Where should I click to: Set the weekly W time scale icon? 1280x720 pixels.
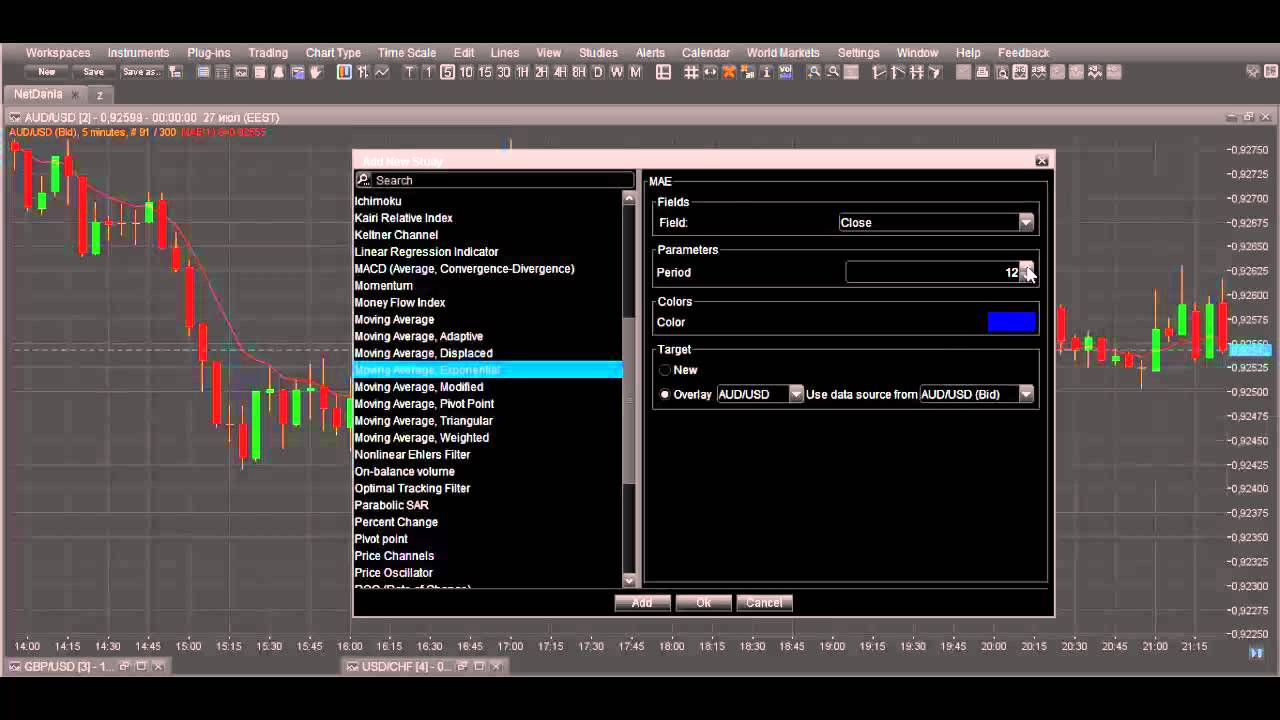pyautogui.click(x=617, y=72)
